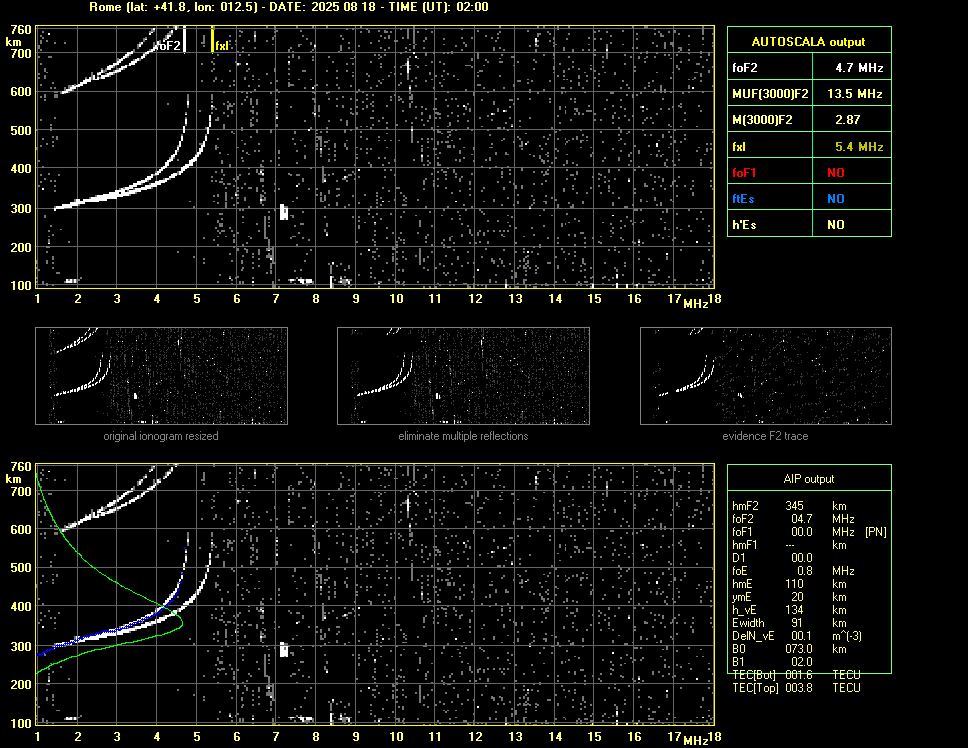The image size is (968, 748).
Task: Click the white NO value for h'Es
Action: coord(835,225)
